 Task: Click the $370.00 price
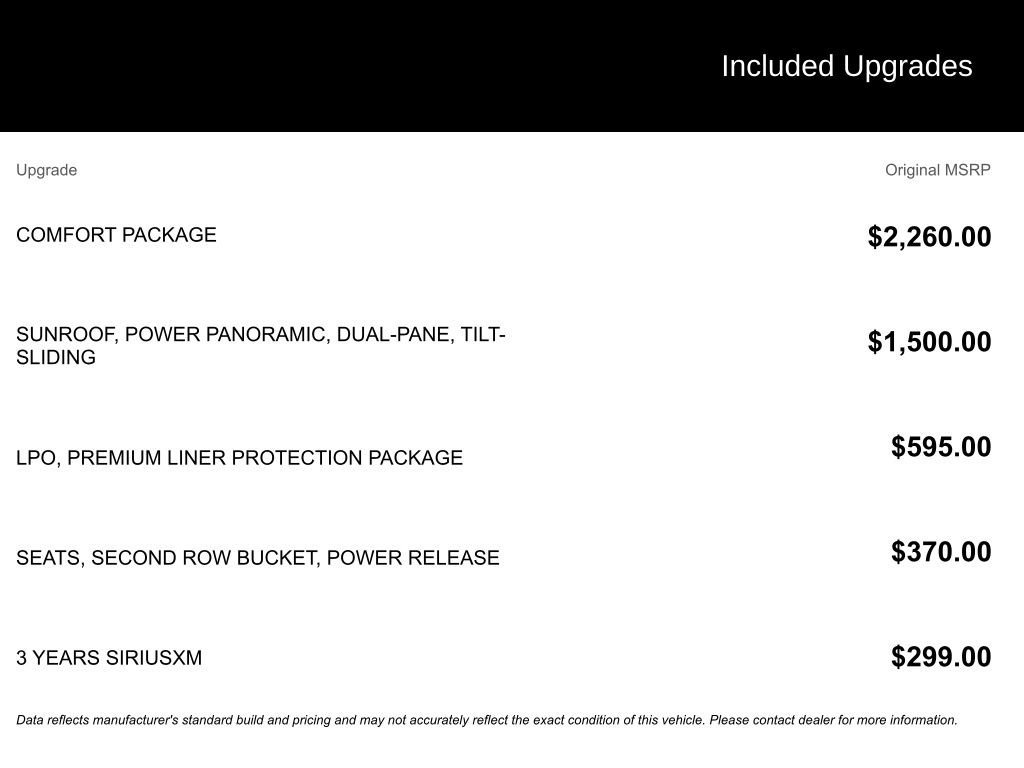[x=941, y=552]
